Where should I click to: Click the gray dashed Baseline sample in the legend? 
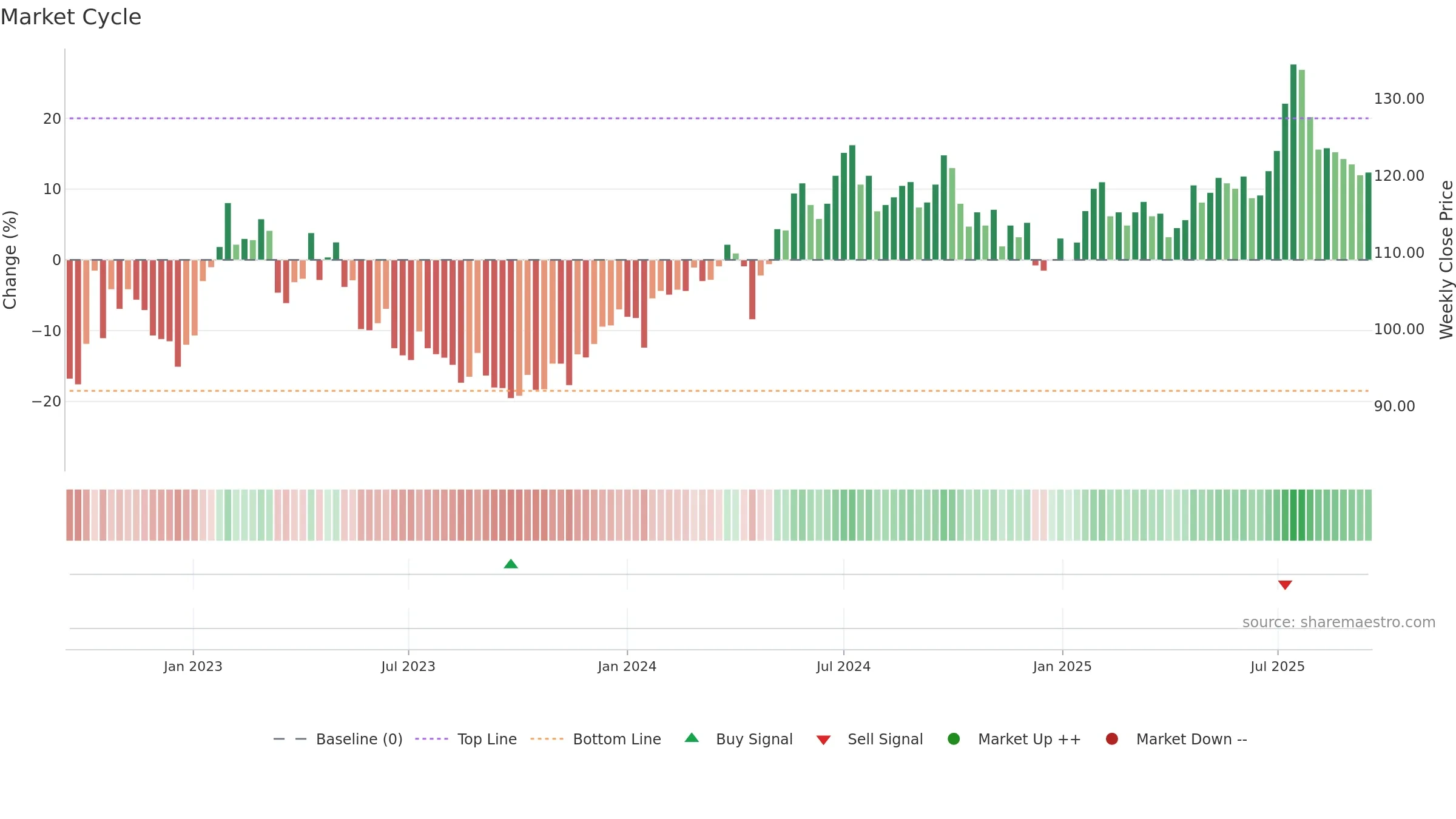click(290, 739)
